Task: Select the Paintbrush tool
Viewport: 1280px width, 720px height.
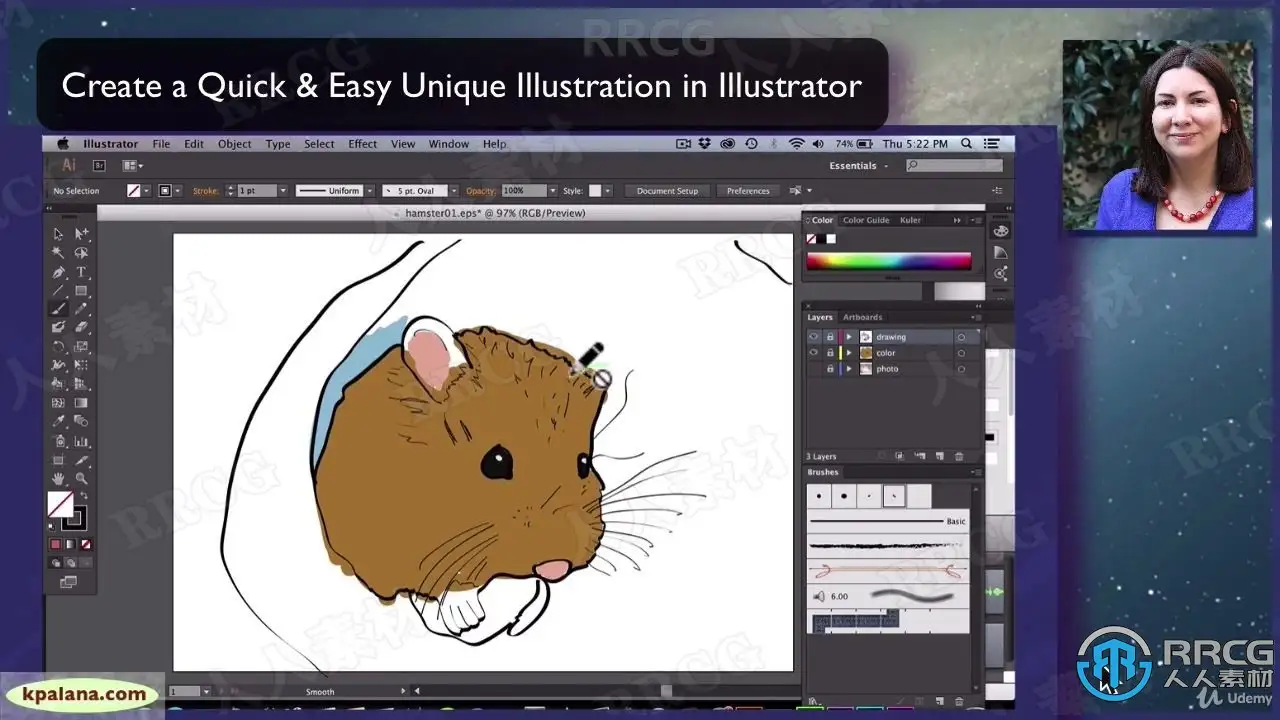Action: pos(59,309)
